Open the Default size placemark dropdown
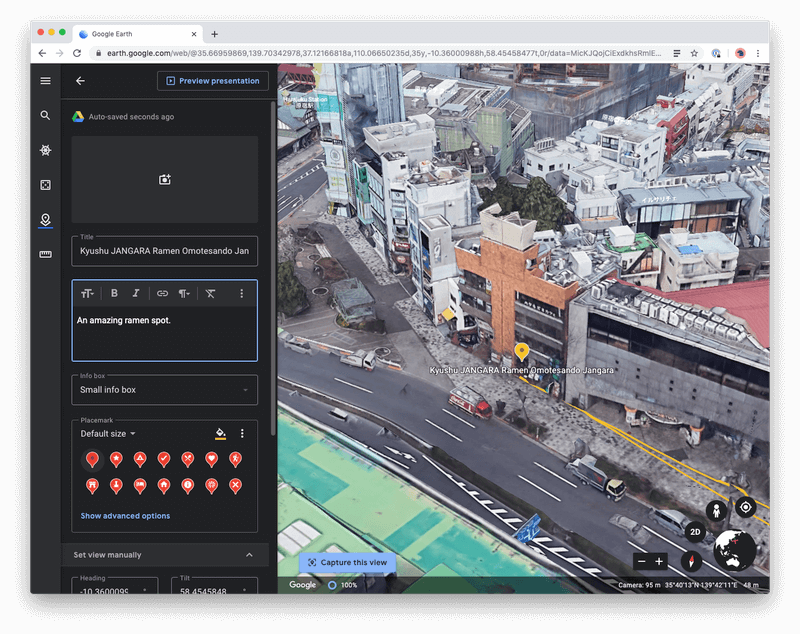The height and width of the screenshot is (634, 800). pyautogui.click(x=108, y=434)
